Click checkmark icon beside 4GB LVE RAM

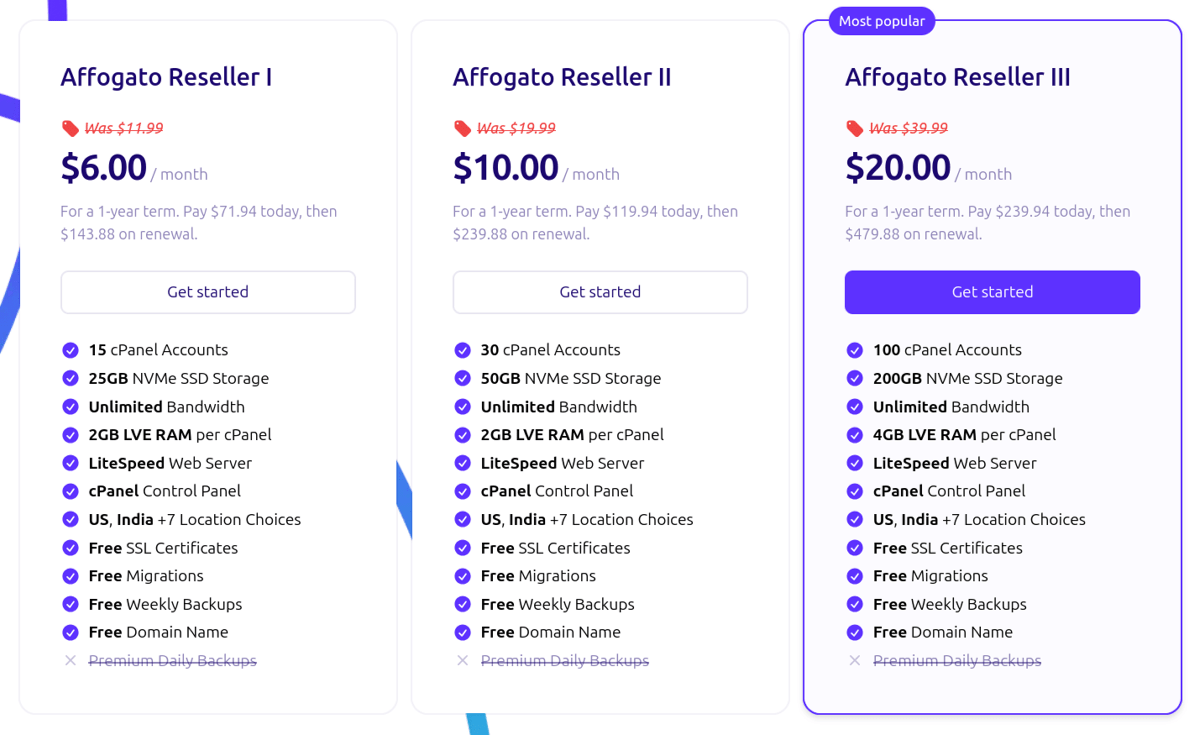854,435
